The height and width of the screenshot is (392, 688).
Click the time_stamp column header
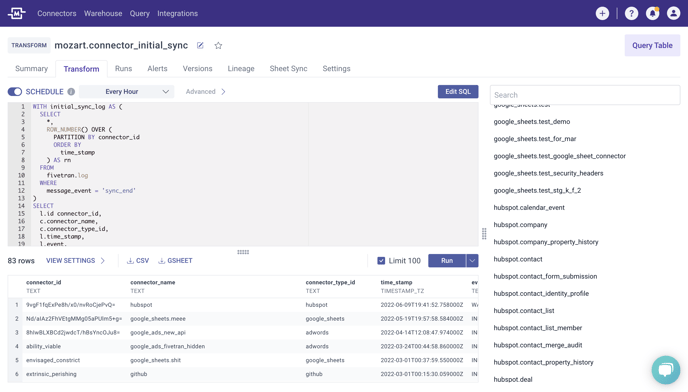[396, 282]
